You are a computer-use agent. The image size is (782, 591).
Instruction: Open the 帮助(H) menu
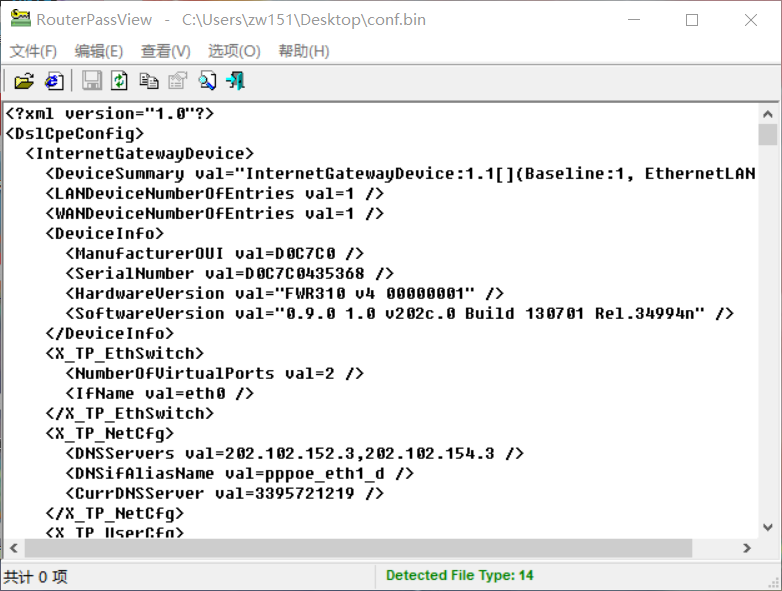click(x=304, y=51)
